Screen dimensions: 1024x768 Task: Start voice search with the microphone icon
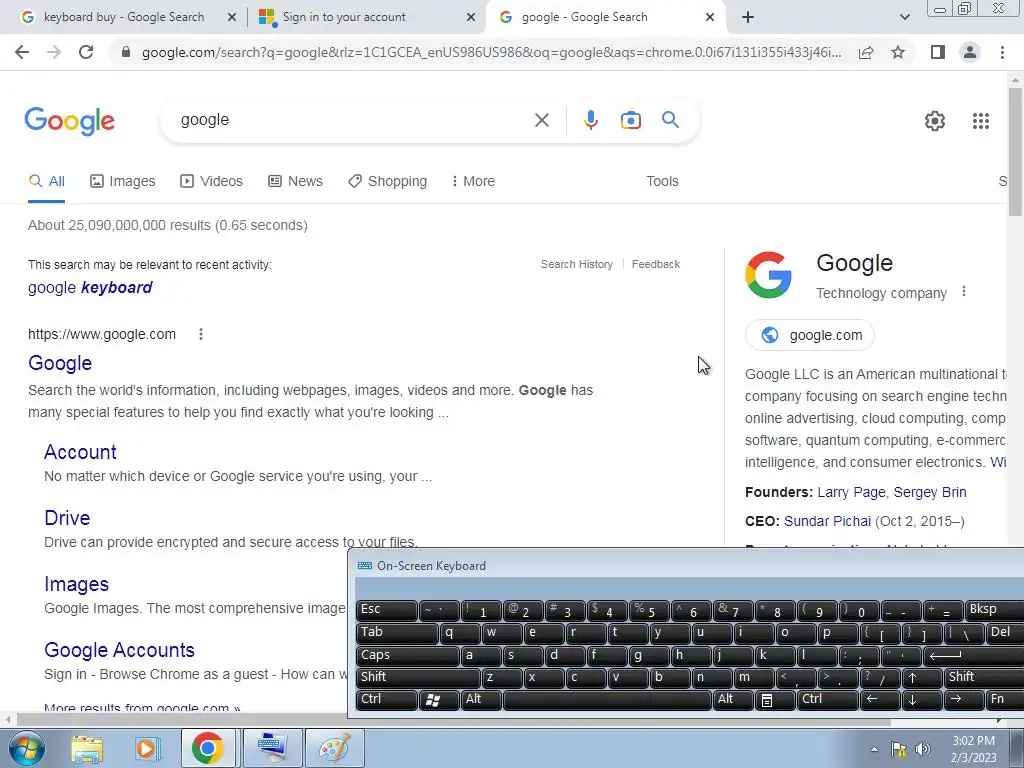point(590,120)
